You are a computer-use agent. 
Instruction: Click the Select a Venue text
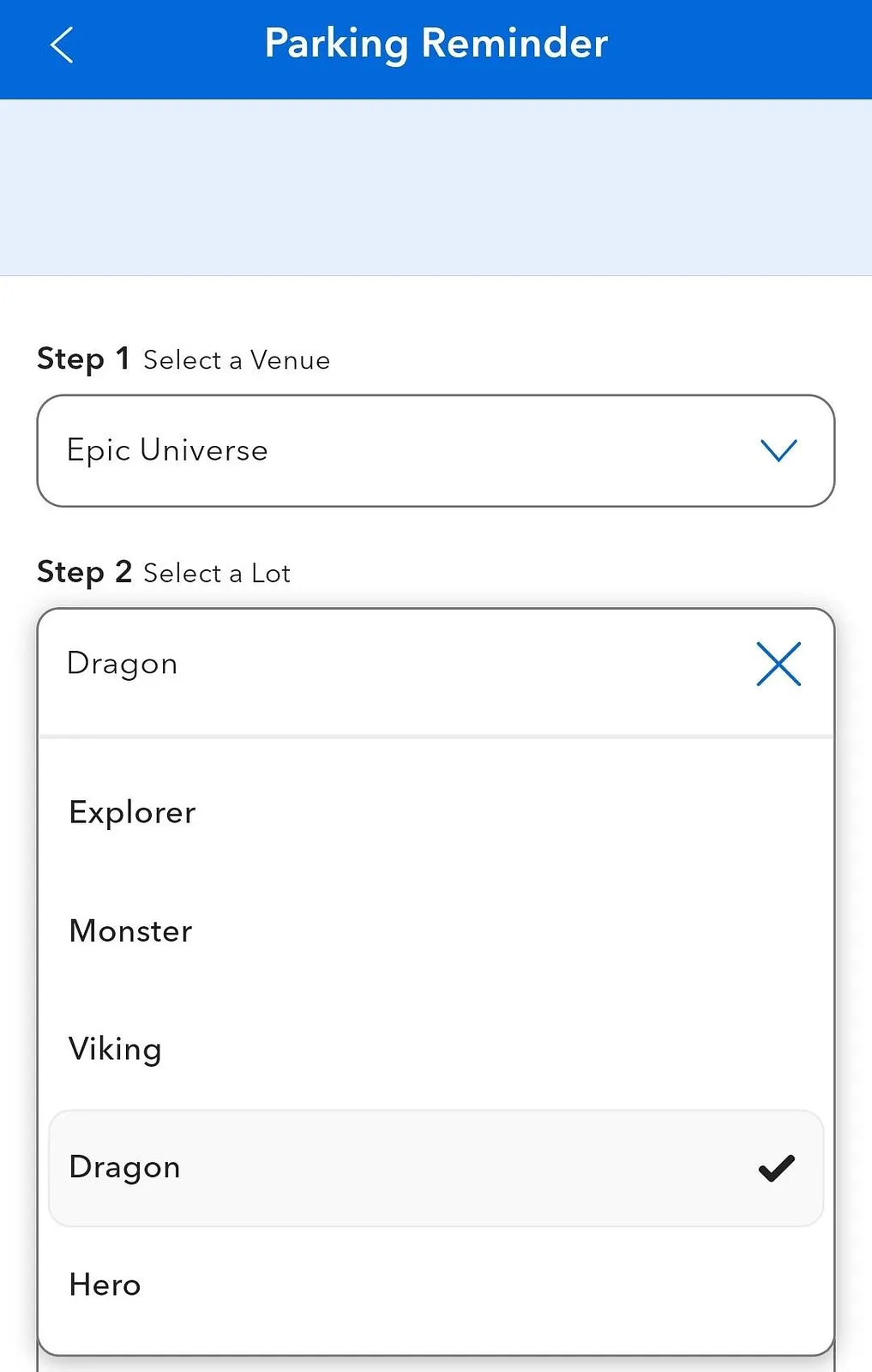[x=237, y=360]
